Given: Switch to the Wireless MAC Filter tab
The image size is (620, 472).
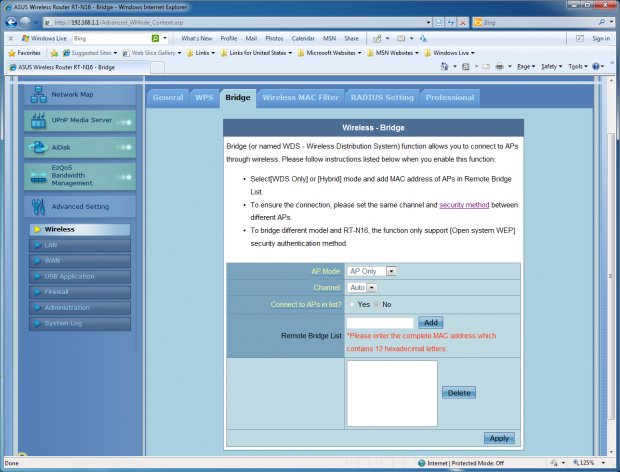Looking at the screenshot, I should tap(299, 98).
